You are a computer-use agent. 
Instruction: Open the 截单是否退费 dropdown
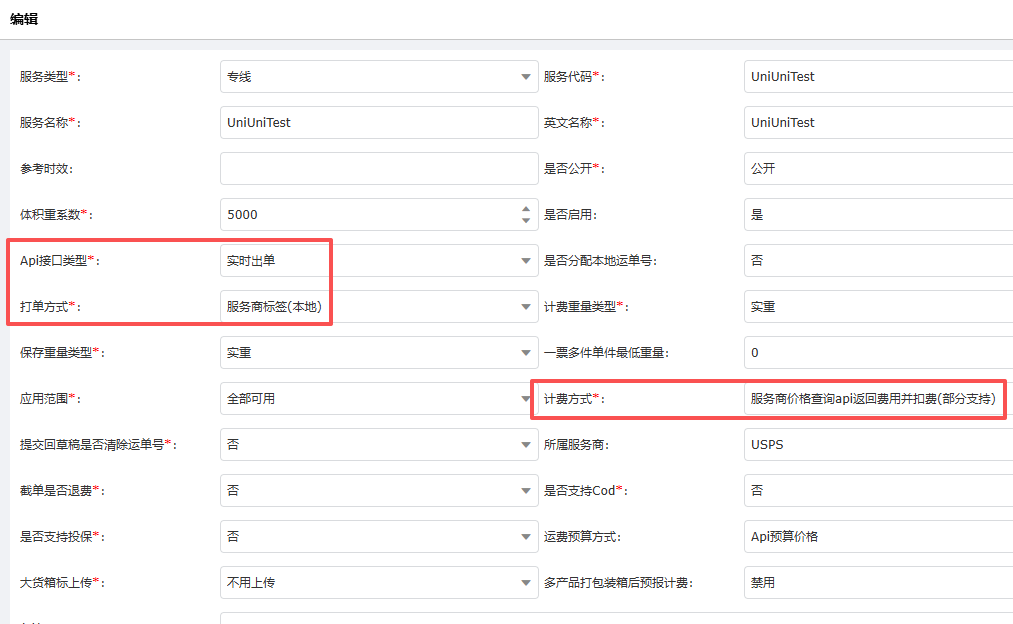(x=379, y=491)
